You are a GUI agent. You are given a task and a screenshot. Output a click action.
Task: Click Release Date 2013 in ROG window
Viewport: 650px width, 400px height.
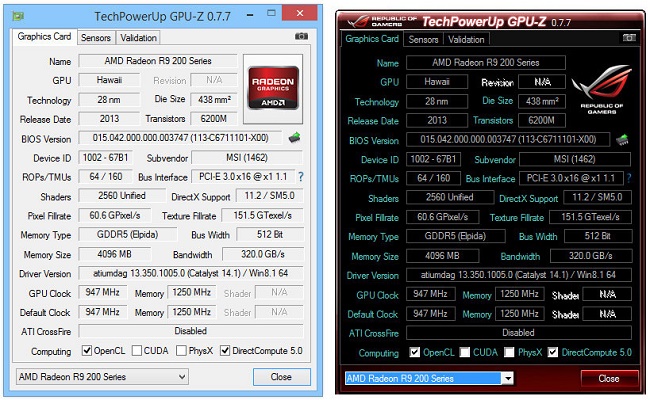point(437,120)
